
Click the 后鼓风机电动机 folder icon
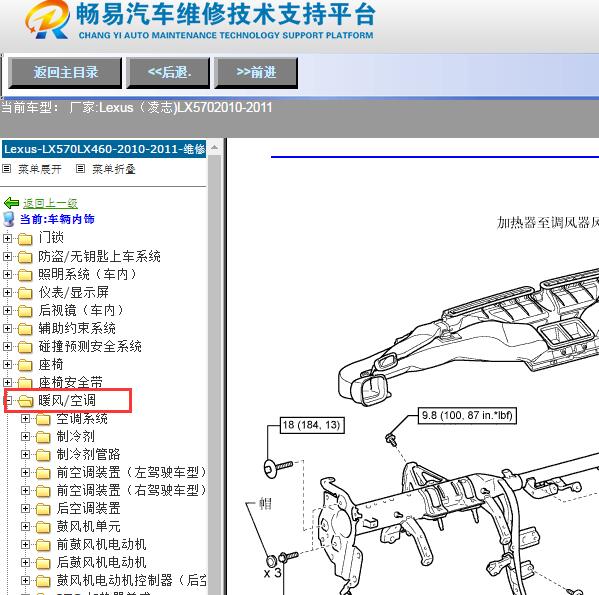[x=43, y=563]
